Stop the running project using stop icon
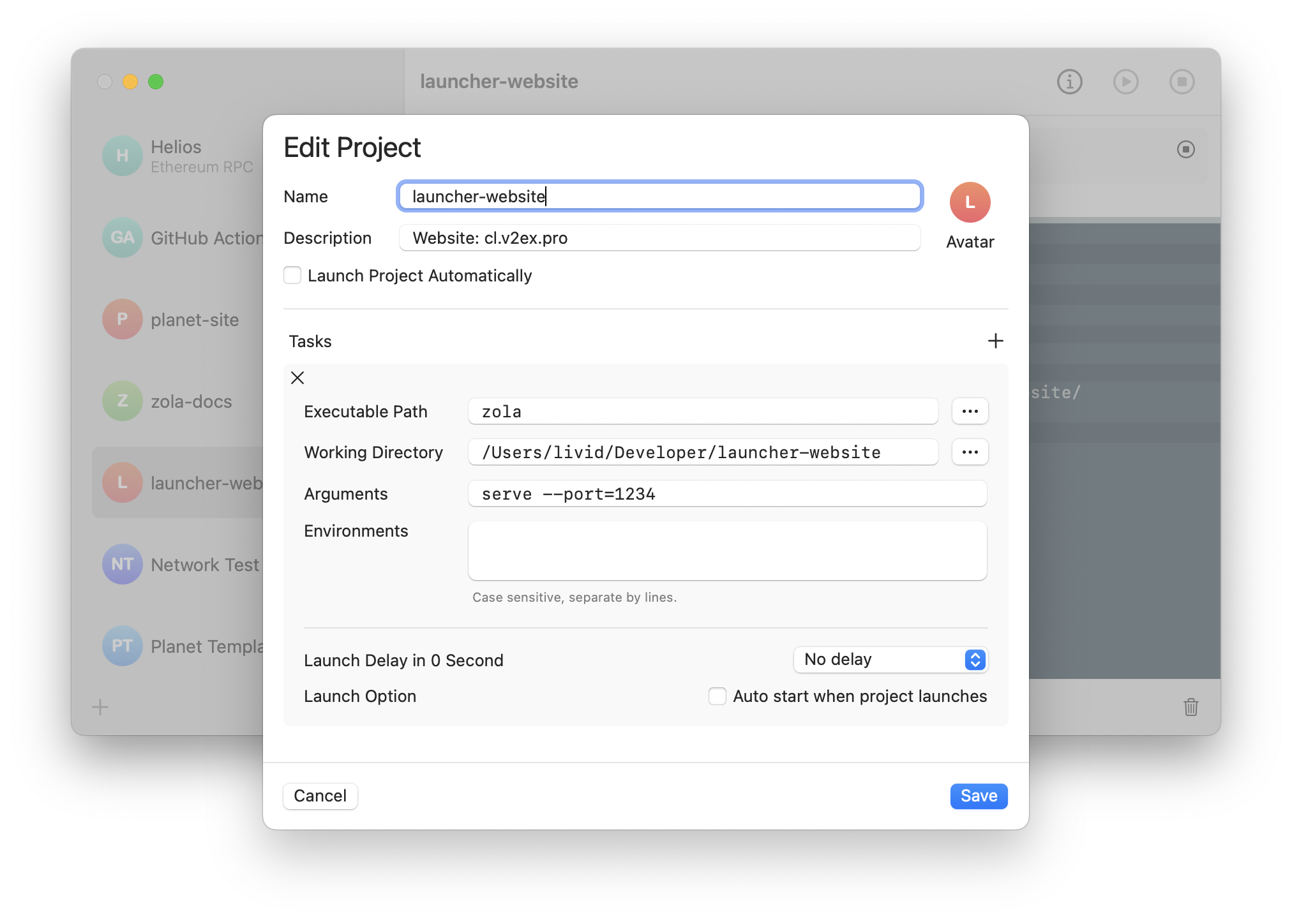 (1182, 82)
